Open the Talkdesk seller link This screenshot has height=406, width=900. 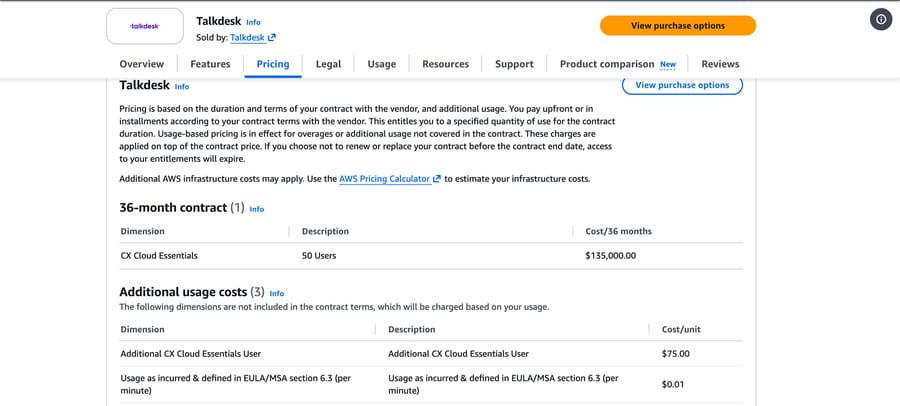click(x=247, y=37)
